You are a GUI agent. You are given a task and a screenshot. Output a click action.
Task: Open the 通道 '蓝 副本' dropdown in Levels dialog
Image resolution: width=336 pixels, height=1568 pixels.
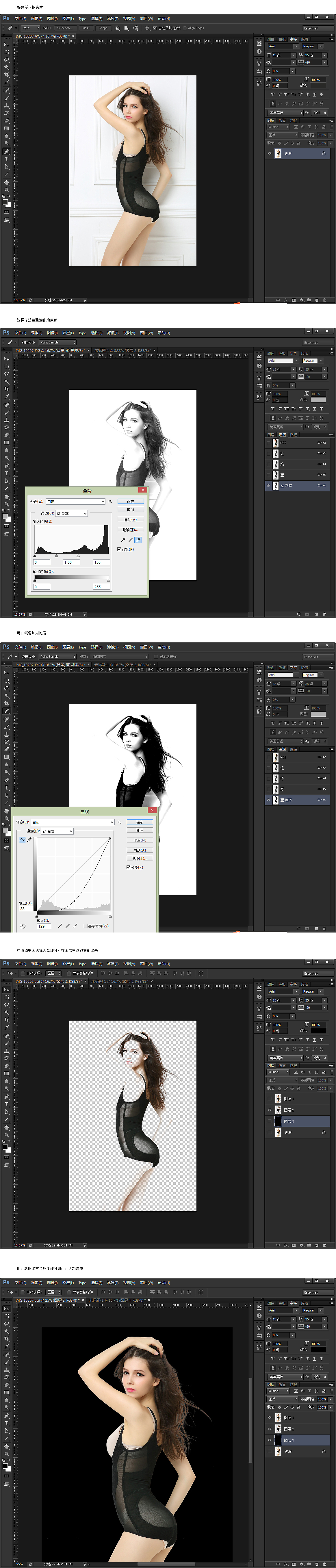point(72,514)
